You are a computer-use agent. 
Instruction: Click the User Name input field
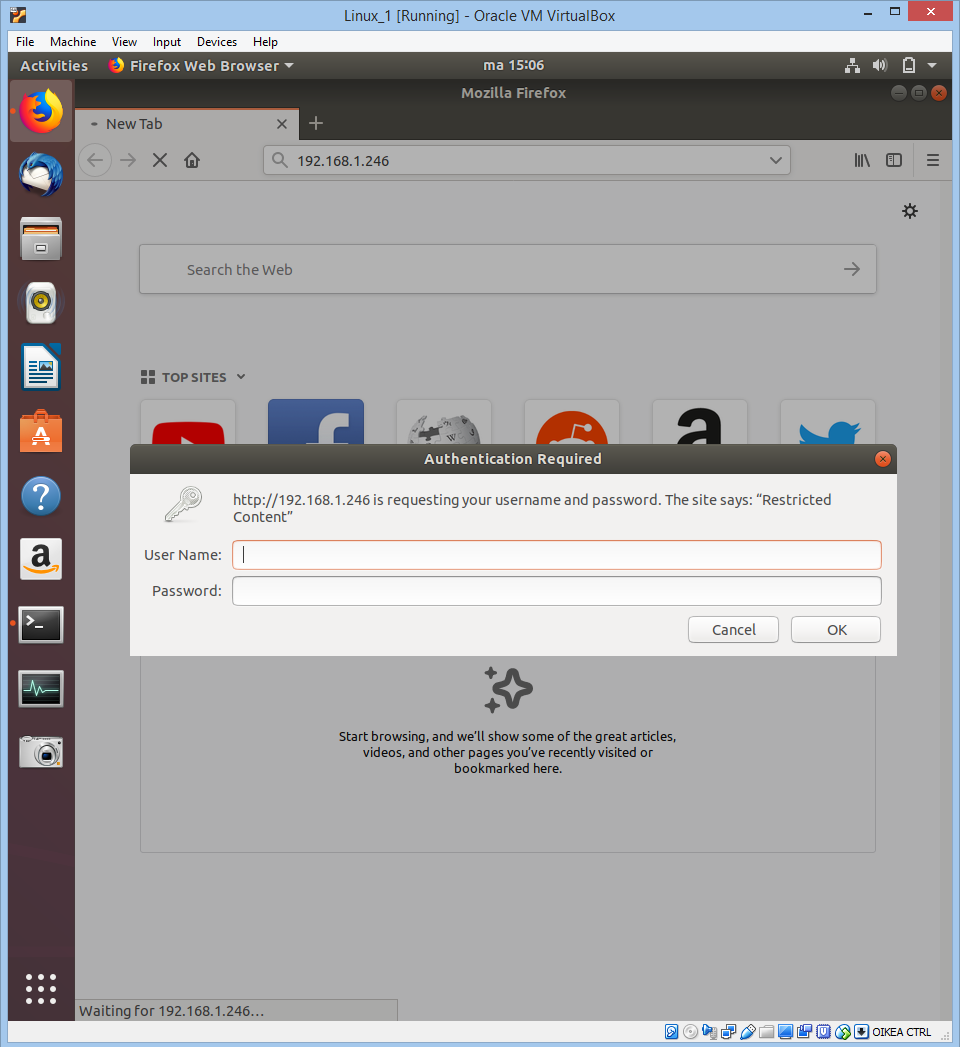(556, 554)
